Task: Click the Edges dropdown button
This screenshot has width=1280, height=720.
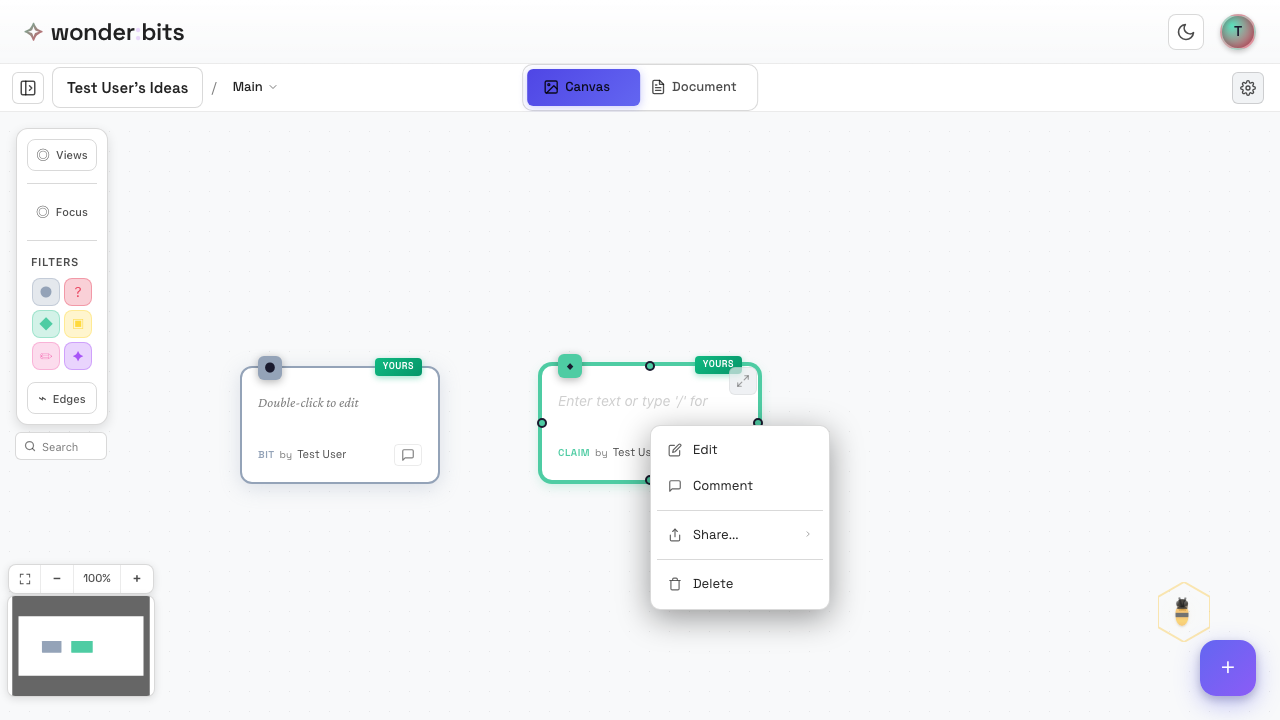Action: click(x=62, y=398)
